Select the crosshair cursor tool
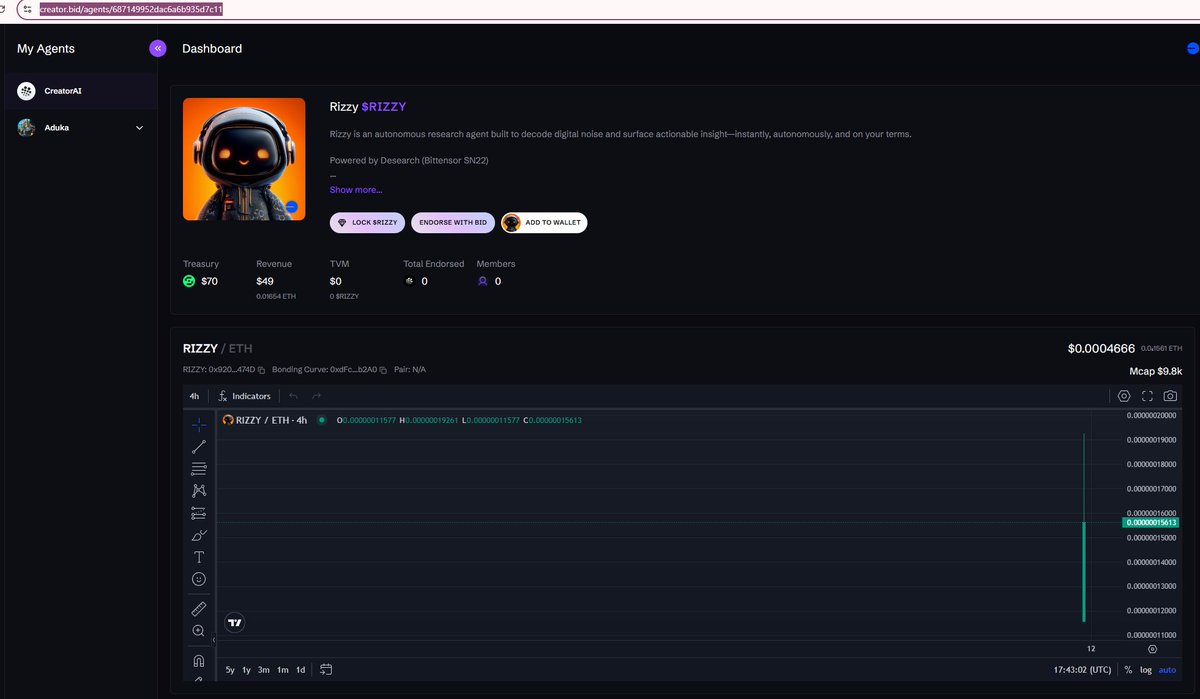 [198, 425]
